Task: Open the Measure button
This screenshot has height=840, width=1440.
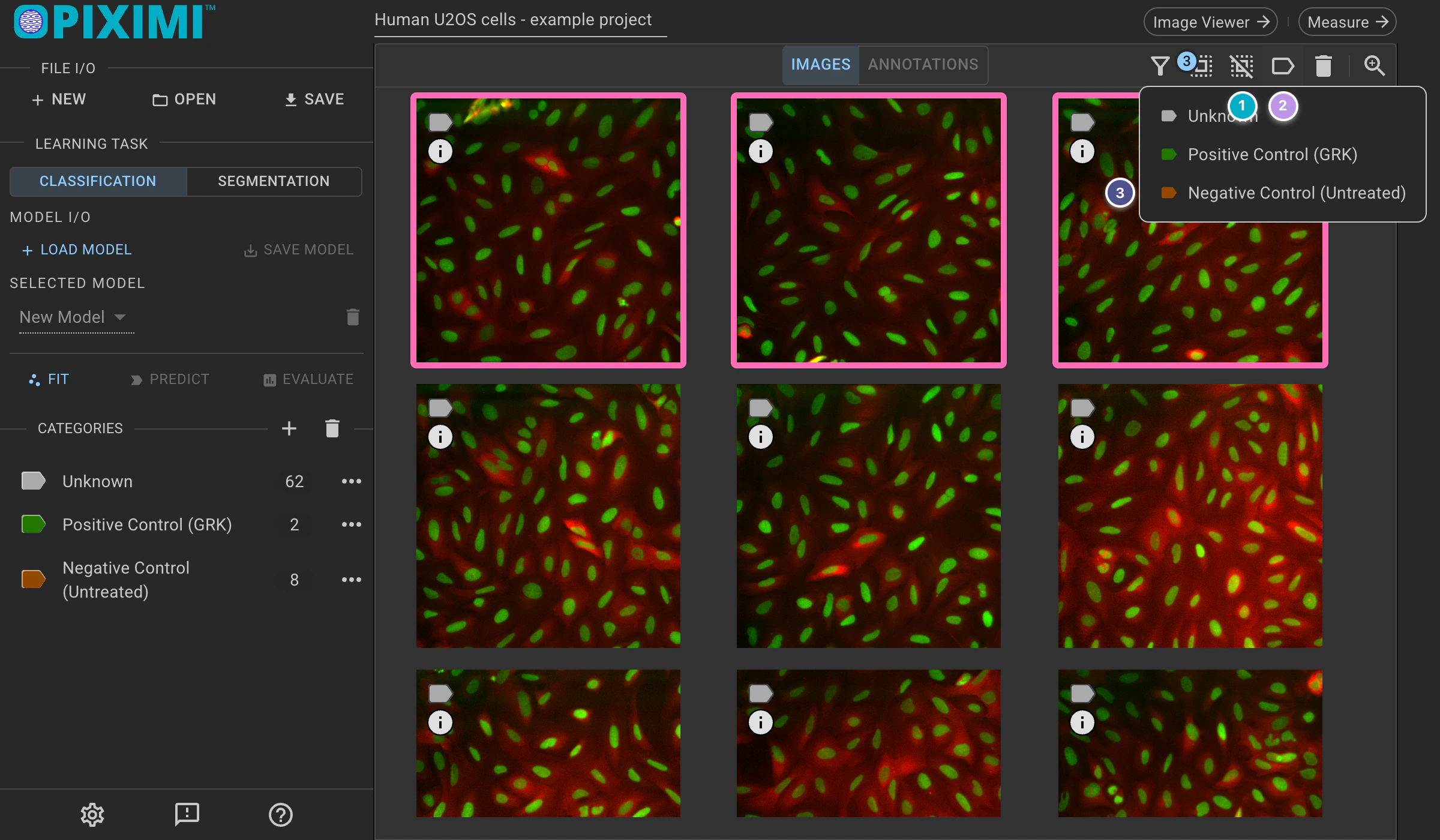Action: pyautogui.click(x=1348, y=22)
